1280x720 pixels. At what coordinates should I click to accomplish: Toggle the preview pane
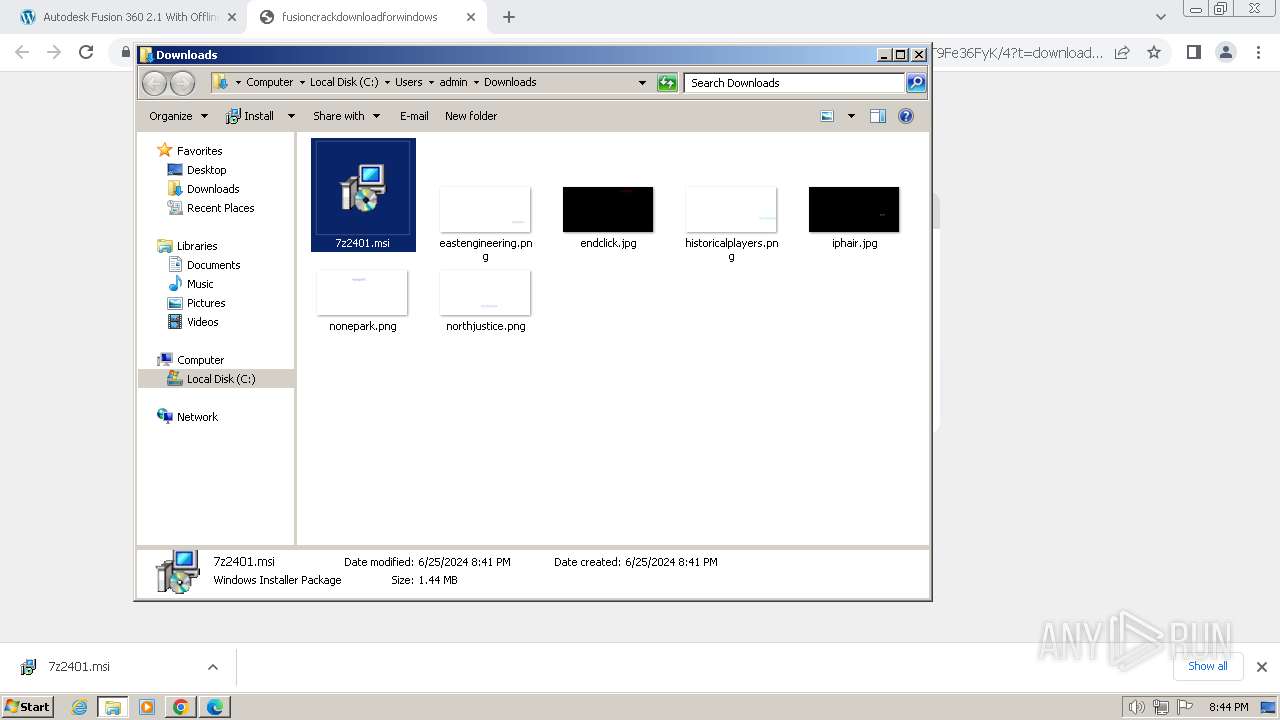pyautogui.click(x=878, y=116)
